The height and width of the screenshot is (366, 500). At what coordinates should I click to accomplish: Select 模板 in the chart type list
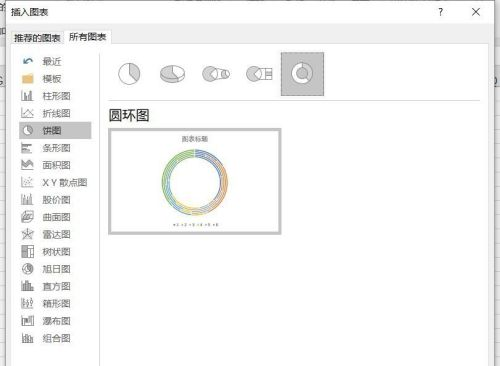pos(52,79)
